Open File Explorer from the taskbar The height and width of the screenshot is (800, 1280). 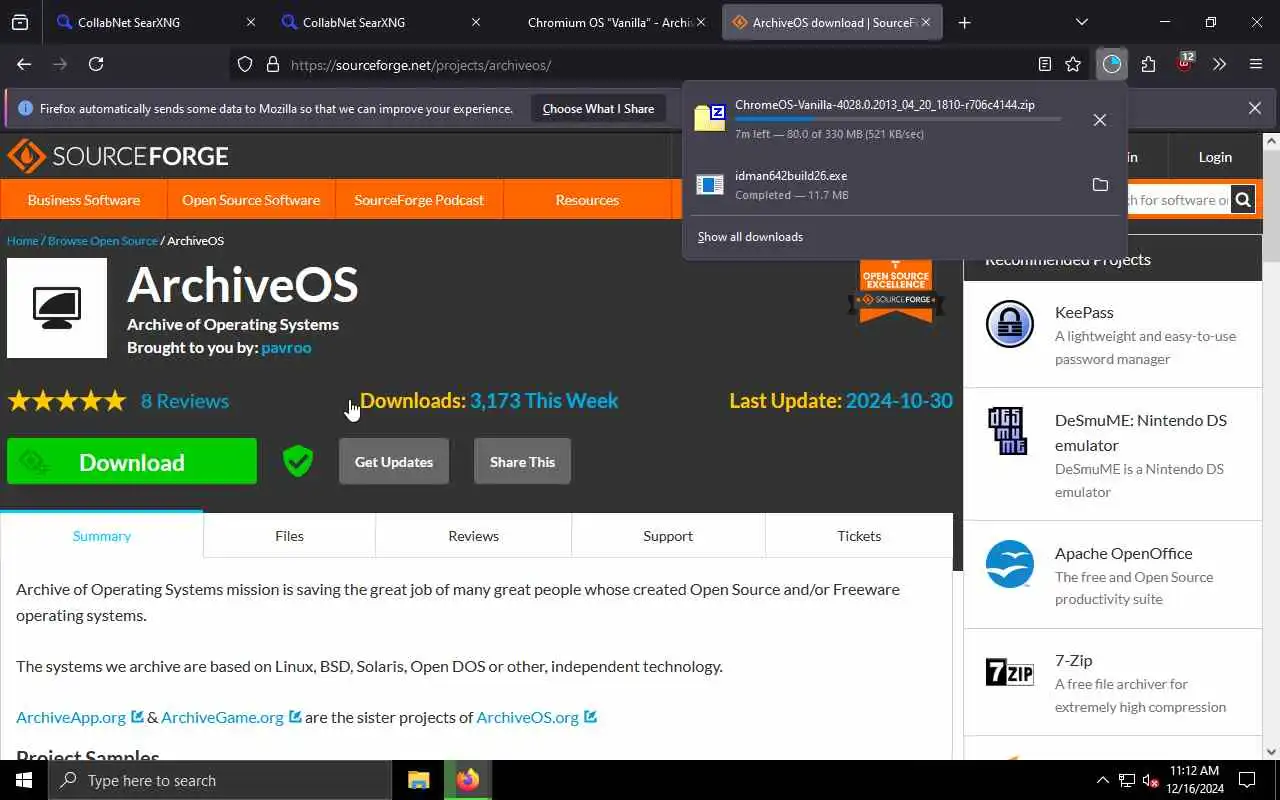coord(418,780)
